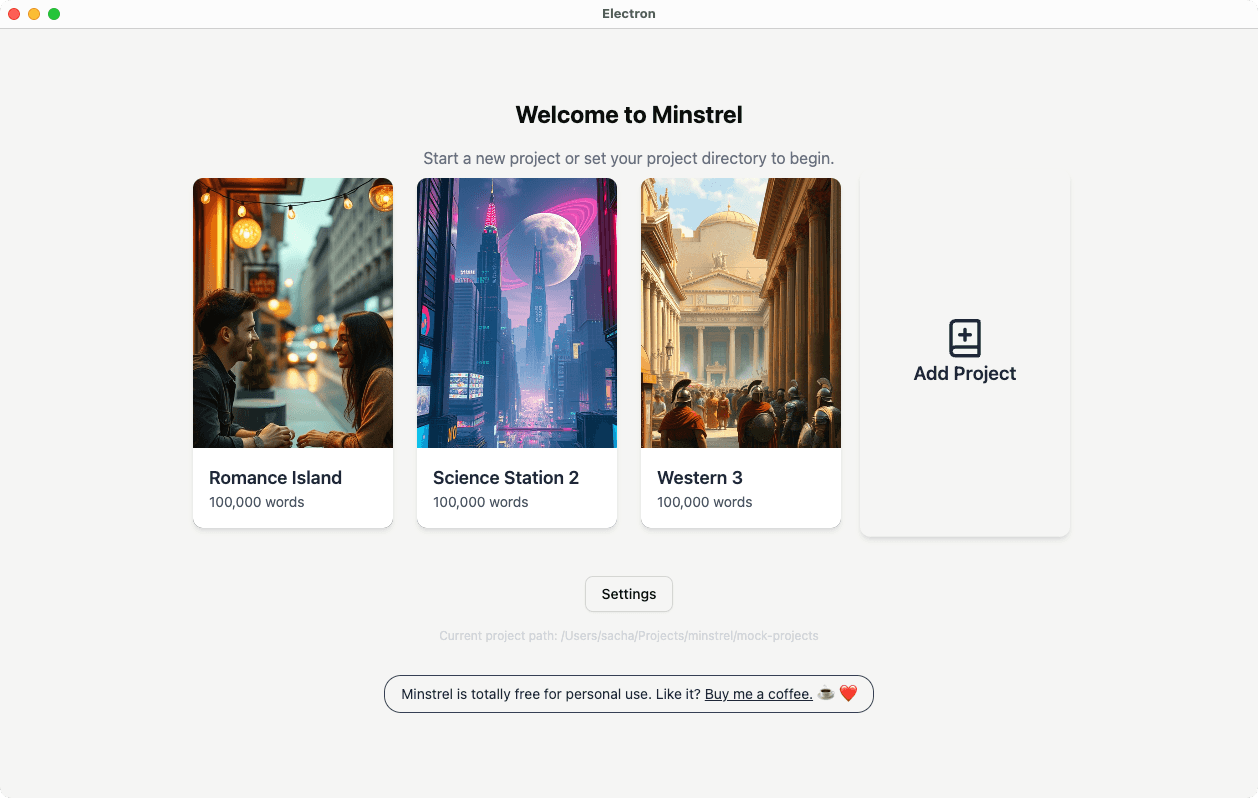Image resolution: width=1258 pixels, height=798 pixels.
Task: Select the Western 3 project title
Action: 700,478
